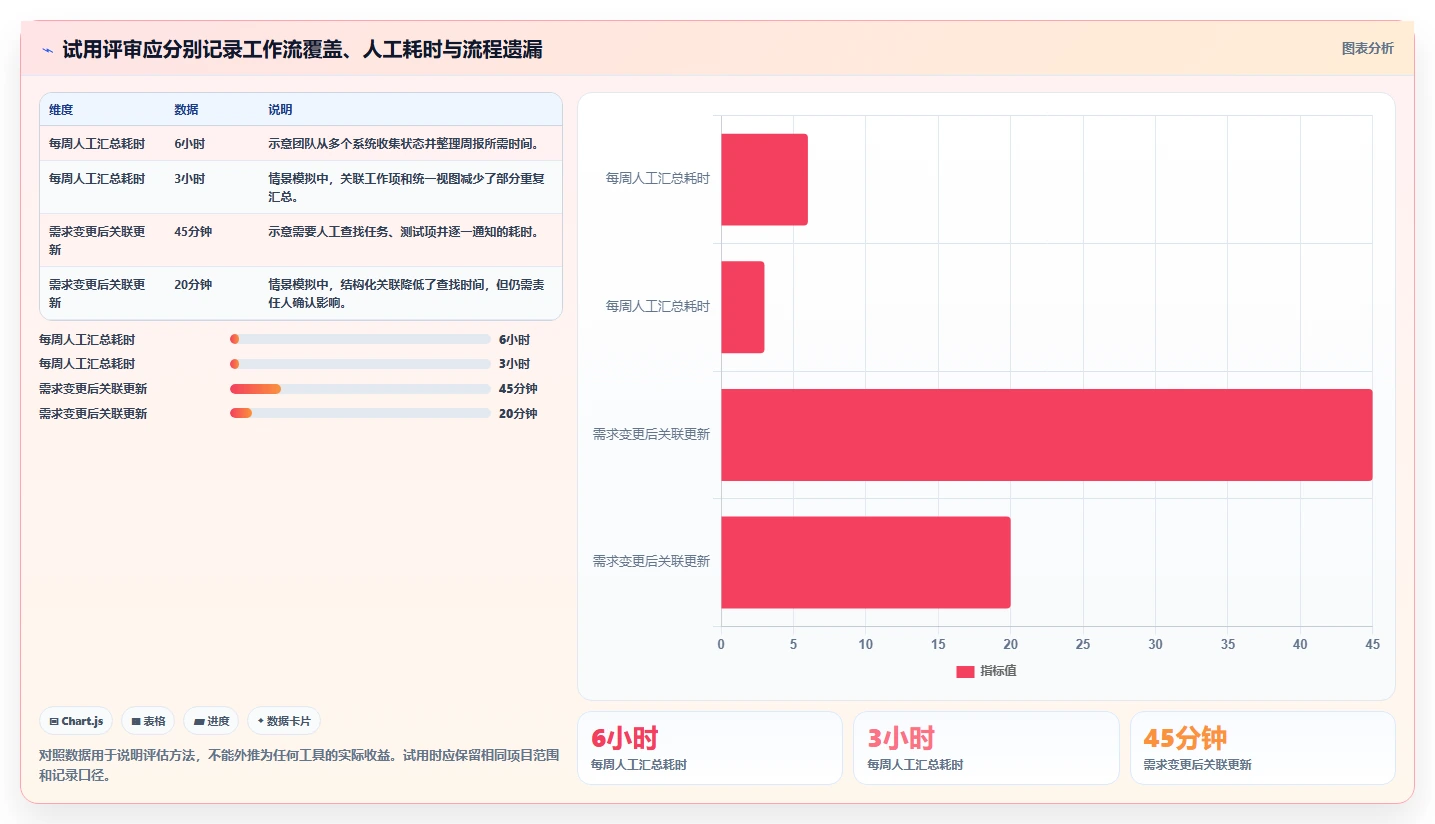Click the x-axis tick label 25
Screen dimensions: 1435x824
[x=1083, y=645]
